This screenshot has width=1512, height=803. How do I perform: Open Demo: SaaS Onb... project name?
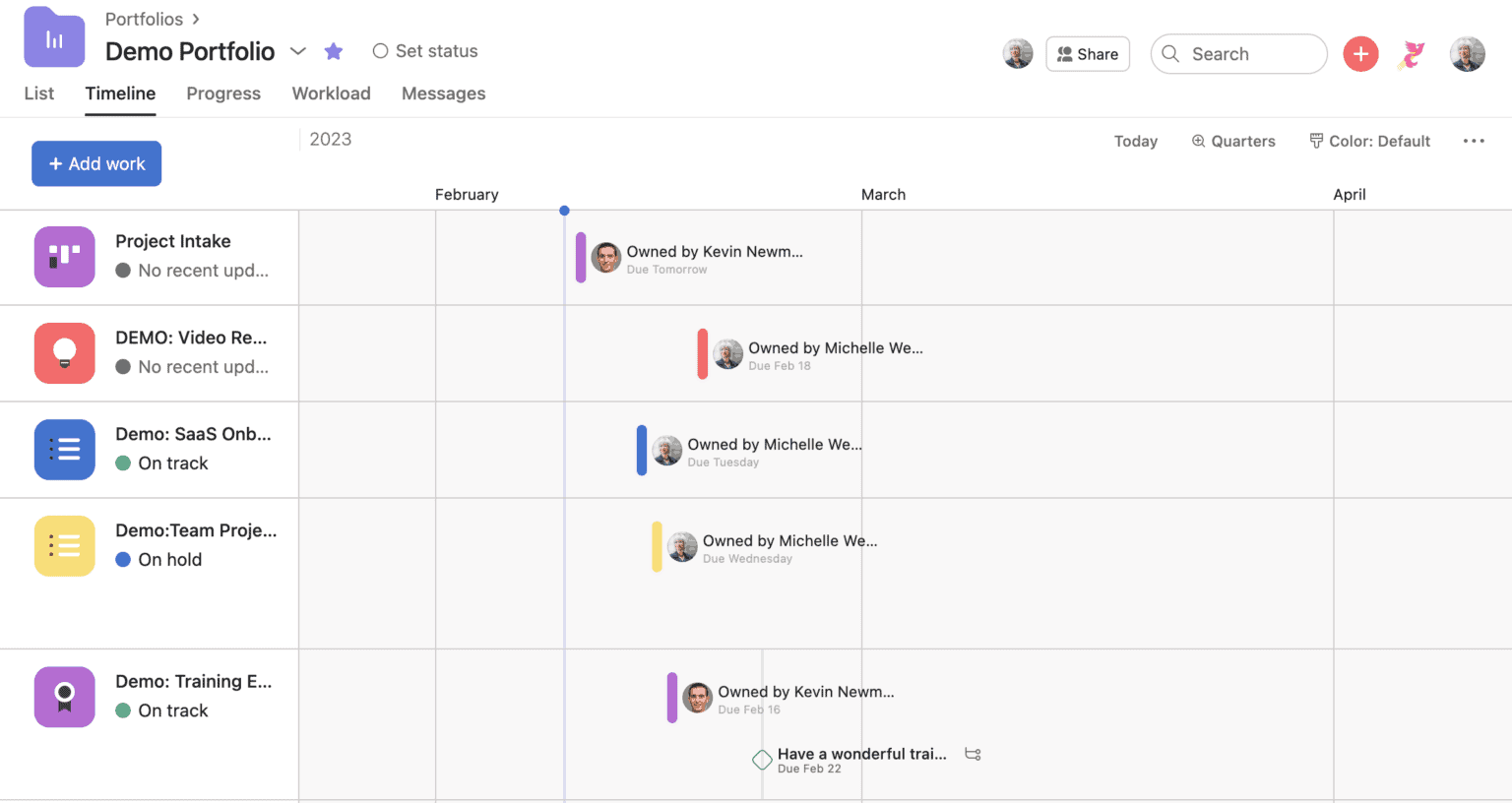click(x=193, y=434)
